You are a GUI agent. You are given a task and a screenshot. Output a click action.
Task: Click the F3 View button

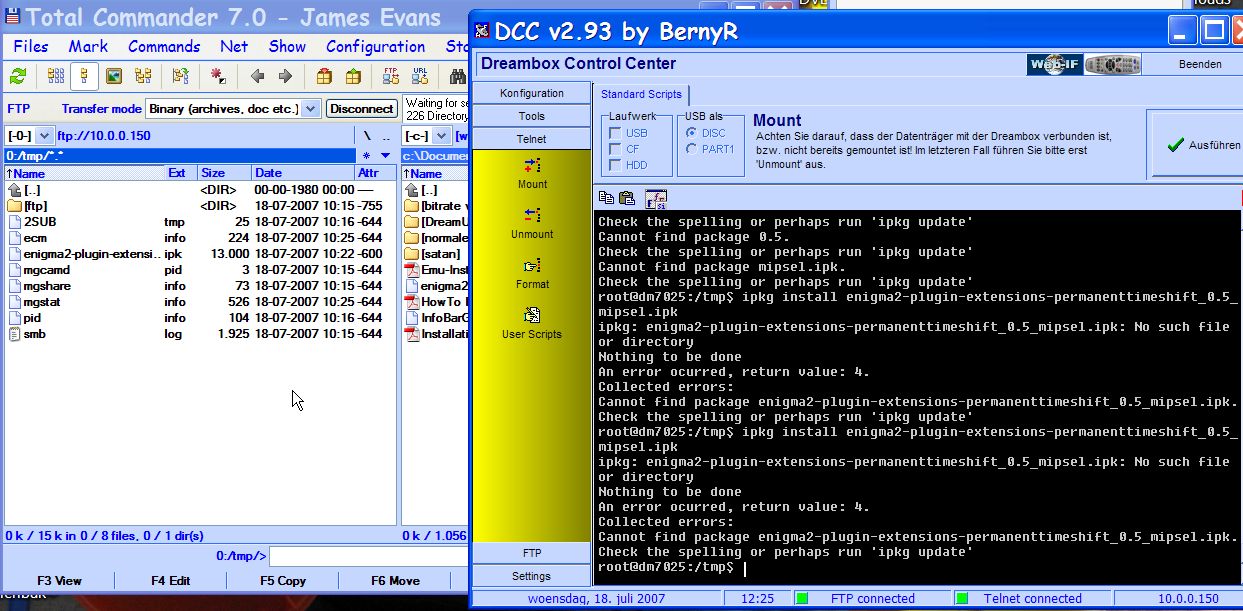(x=60, y=581)
